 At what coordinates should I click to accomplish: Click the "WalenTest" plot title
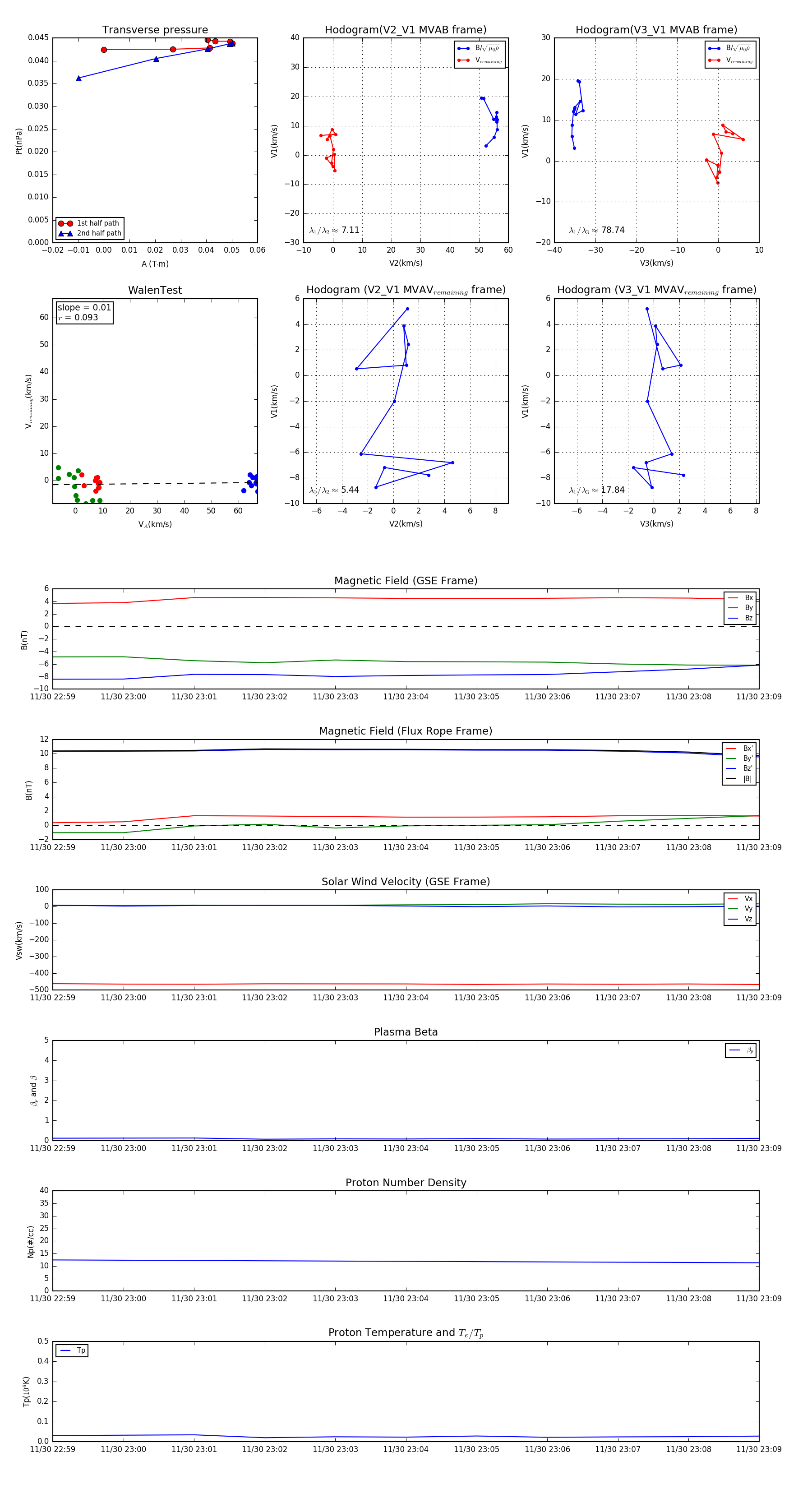155,290
